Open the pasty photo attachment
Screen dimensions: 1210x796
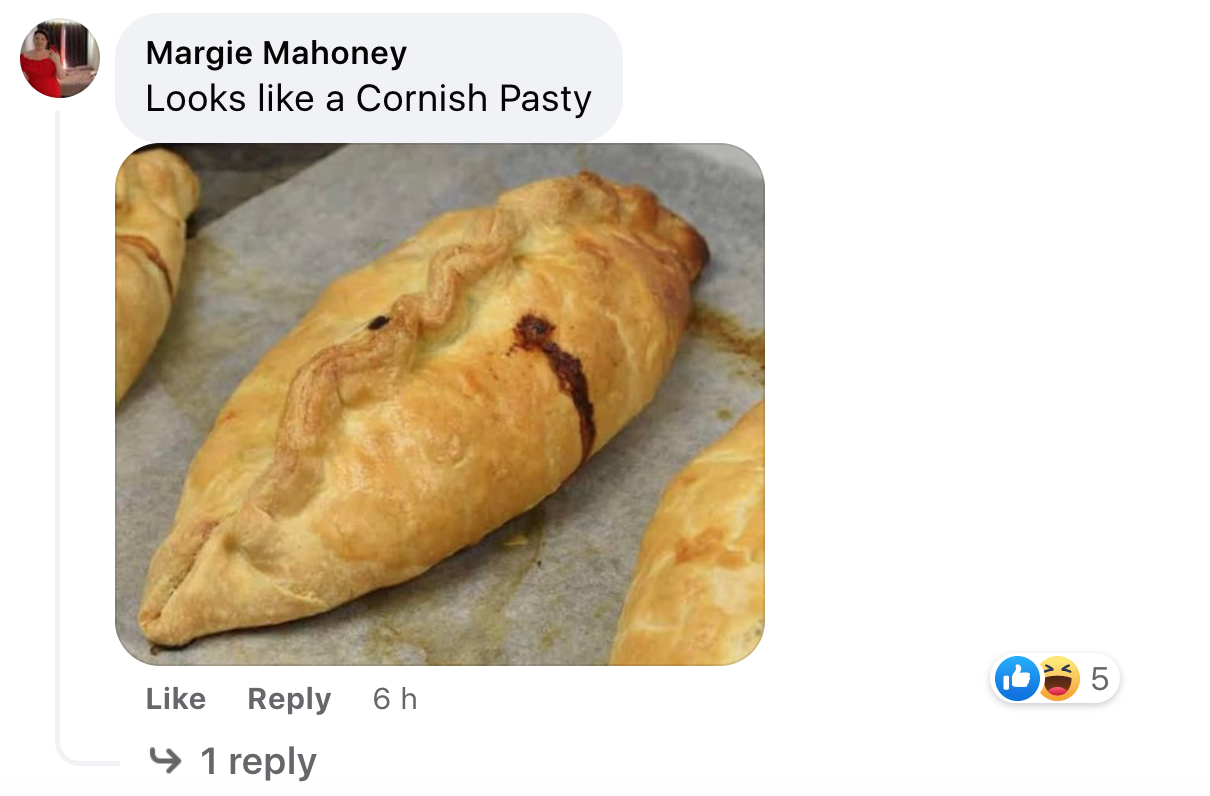click(440, 404)
